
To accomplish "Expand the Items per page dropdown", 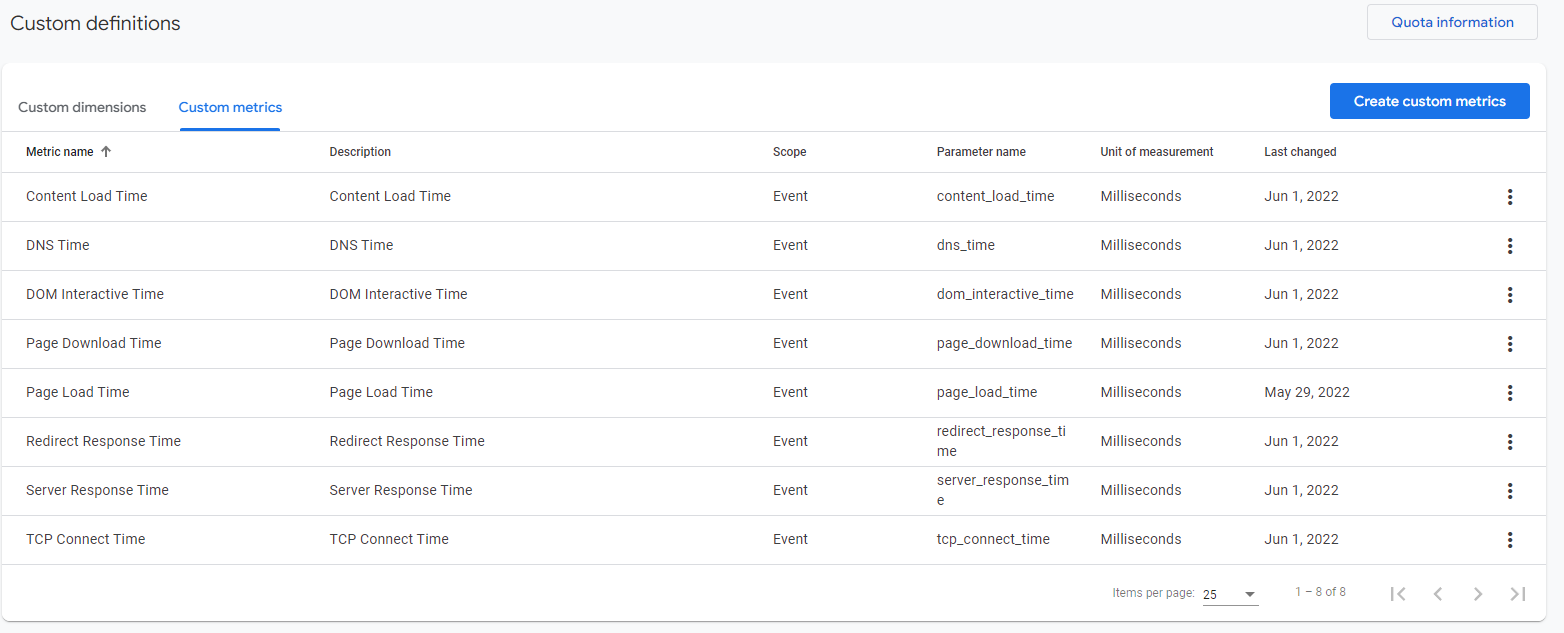I will [x=1230, y=595].
